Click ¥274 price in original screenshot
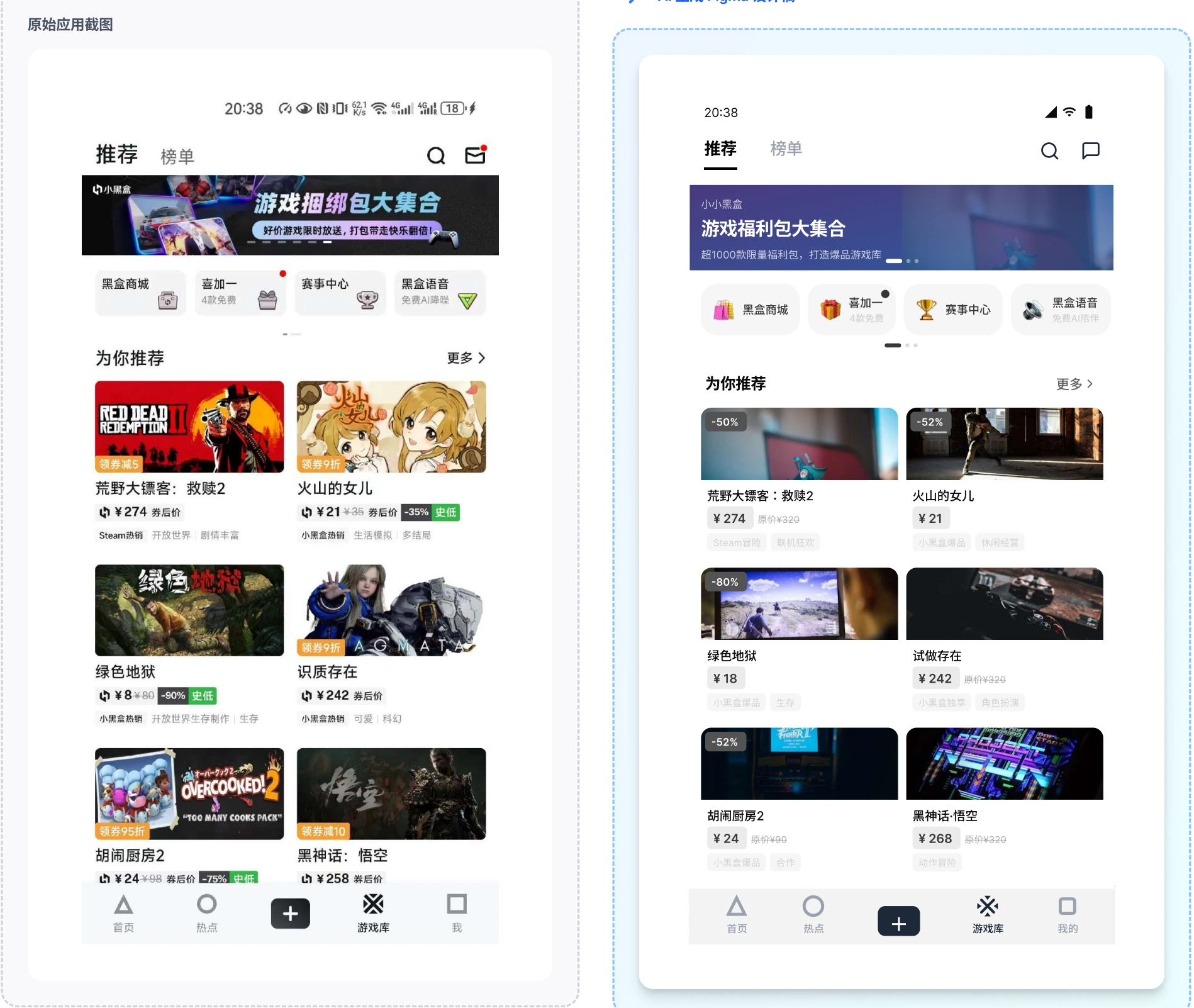This screenshot has width=1194, height=1008. 130,512
